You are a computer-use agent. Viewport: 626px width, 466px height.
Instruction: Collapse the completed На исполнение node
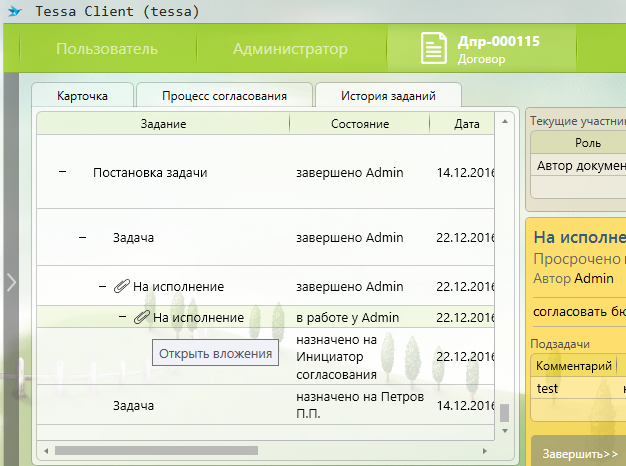tap(102, 287)
